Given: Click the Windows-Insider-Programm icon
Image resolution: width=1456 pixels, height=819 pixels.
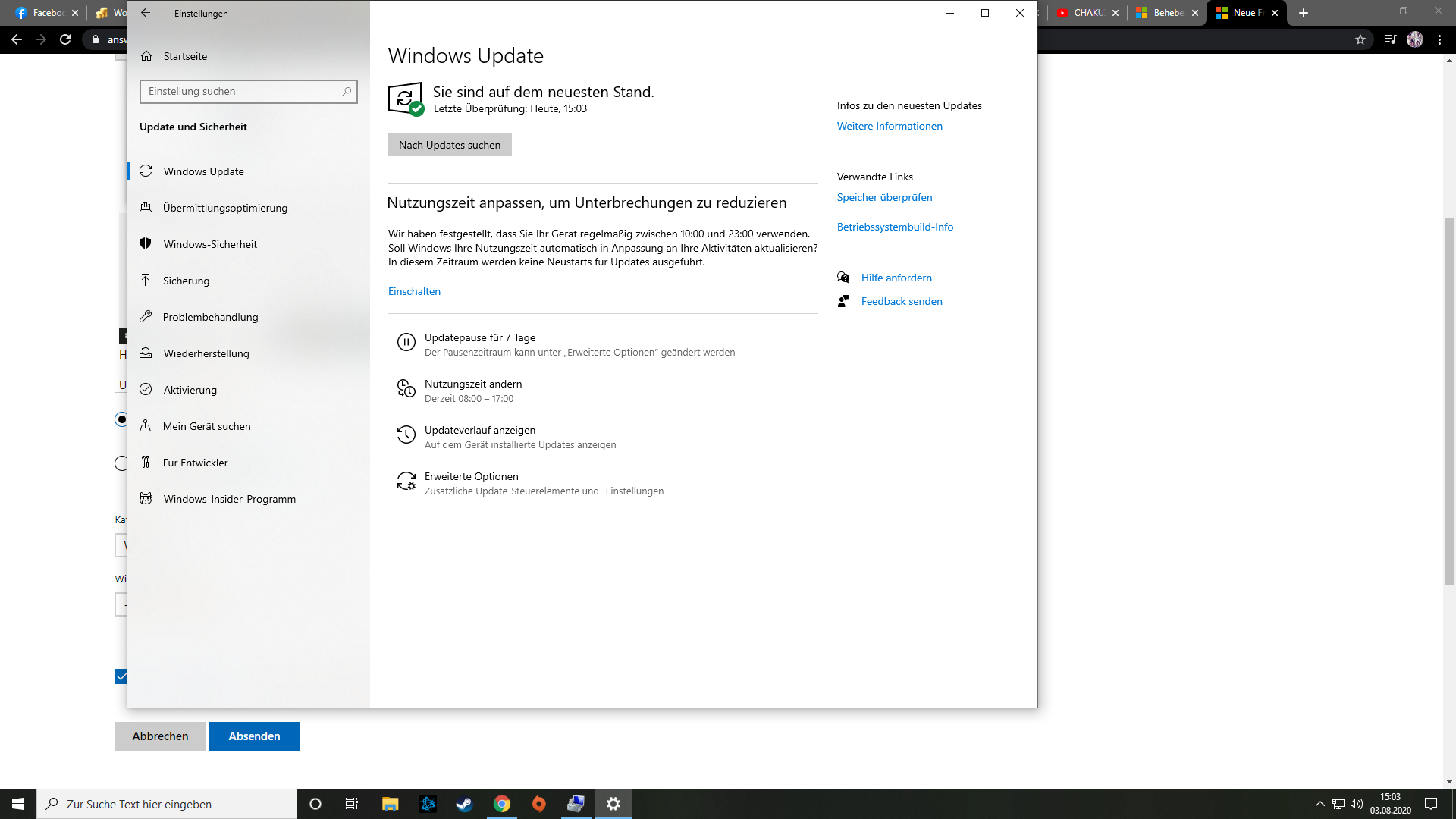Looking at the screenshot, I should (x=146, y=499).
